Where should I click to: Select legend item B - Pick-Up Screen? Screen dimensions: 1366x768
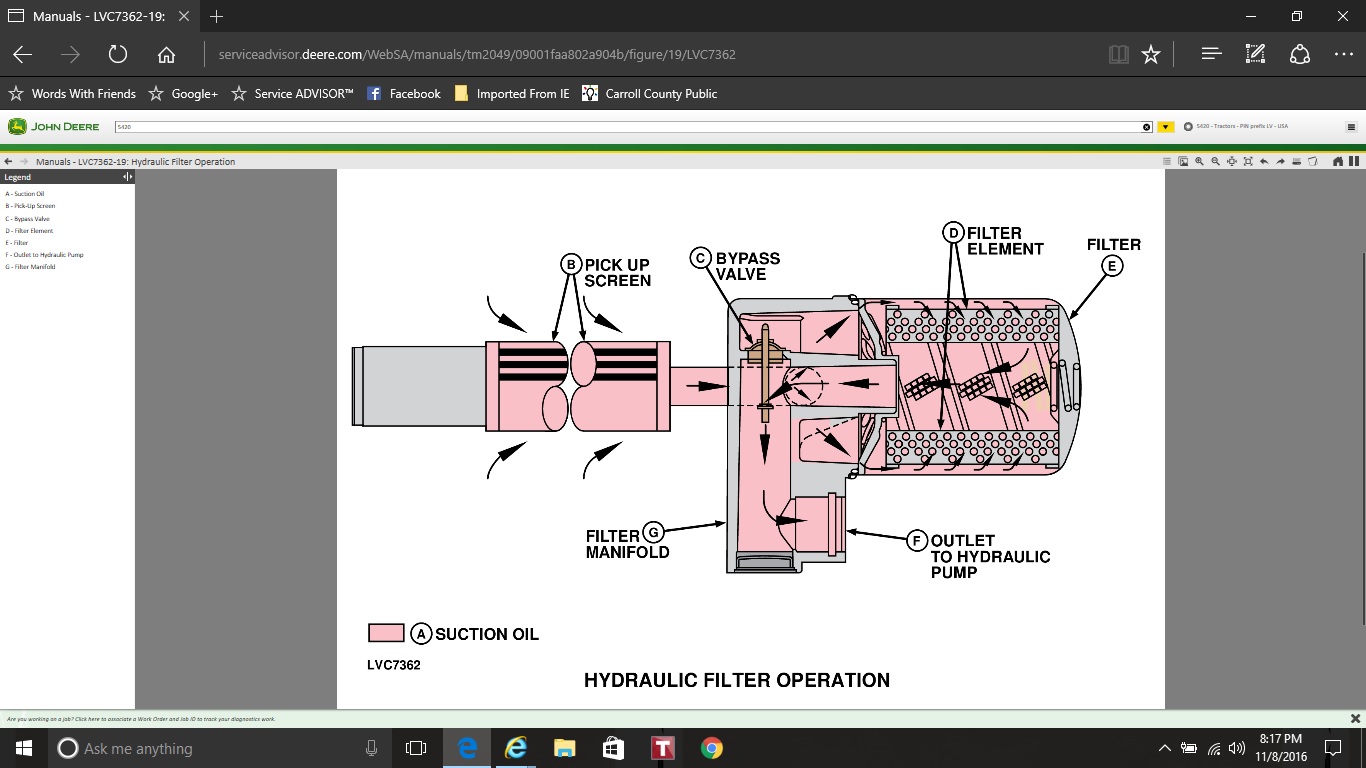(x=30, y=206)
